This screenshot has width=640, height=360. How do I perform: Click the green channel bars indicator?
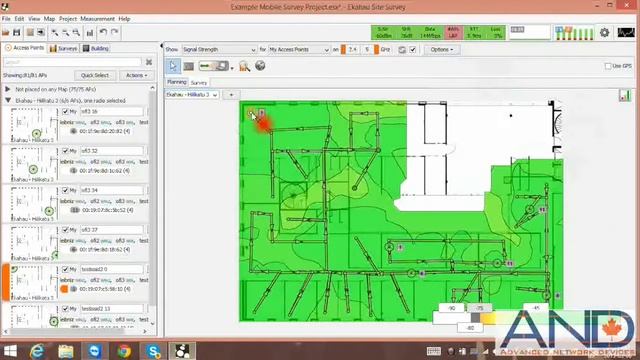point(574,33)
